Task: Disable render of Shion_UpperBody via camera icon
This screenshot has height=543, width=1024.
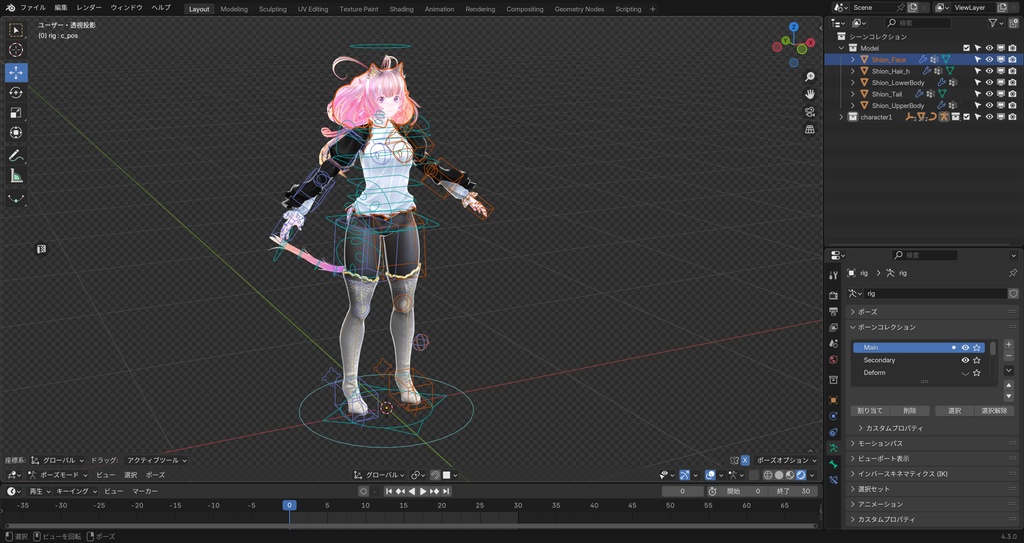Action: (x=1012, y=105)
